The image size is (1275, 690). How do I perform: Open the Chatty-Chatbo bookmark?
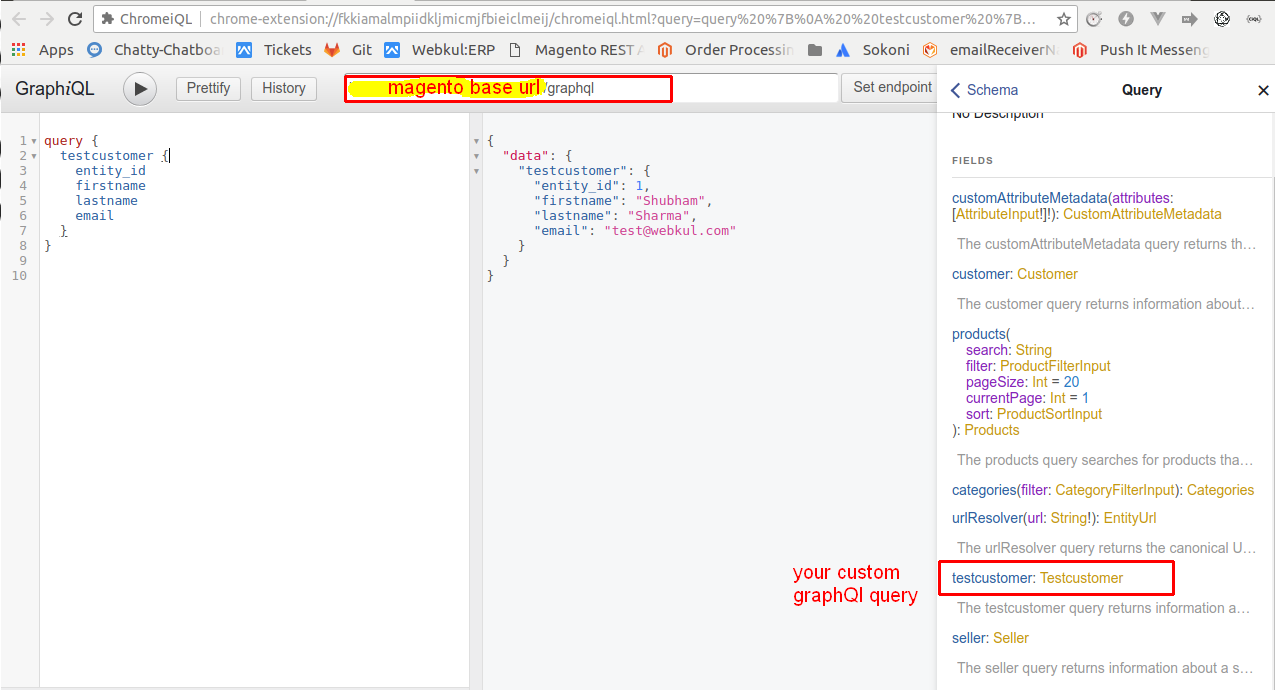point(153,50)
